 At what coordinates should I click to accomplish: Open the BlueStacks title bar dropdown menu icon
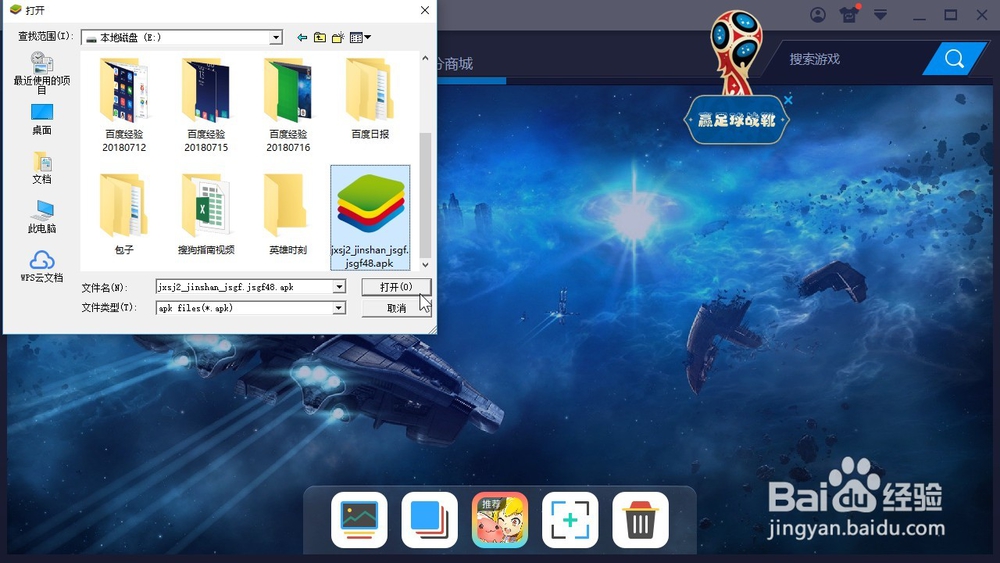click(x=880, y=15)
